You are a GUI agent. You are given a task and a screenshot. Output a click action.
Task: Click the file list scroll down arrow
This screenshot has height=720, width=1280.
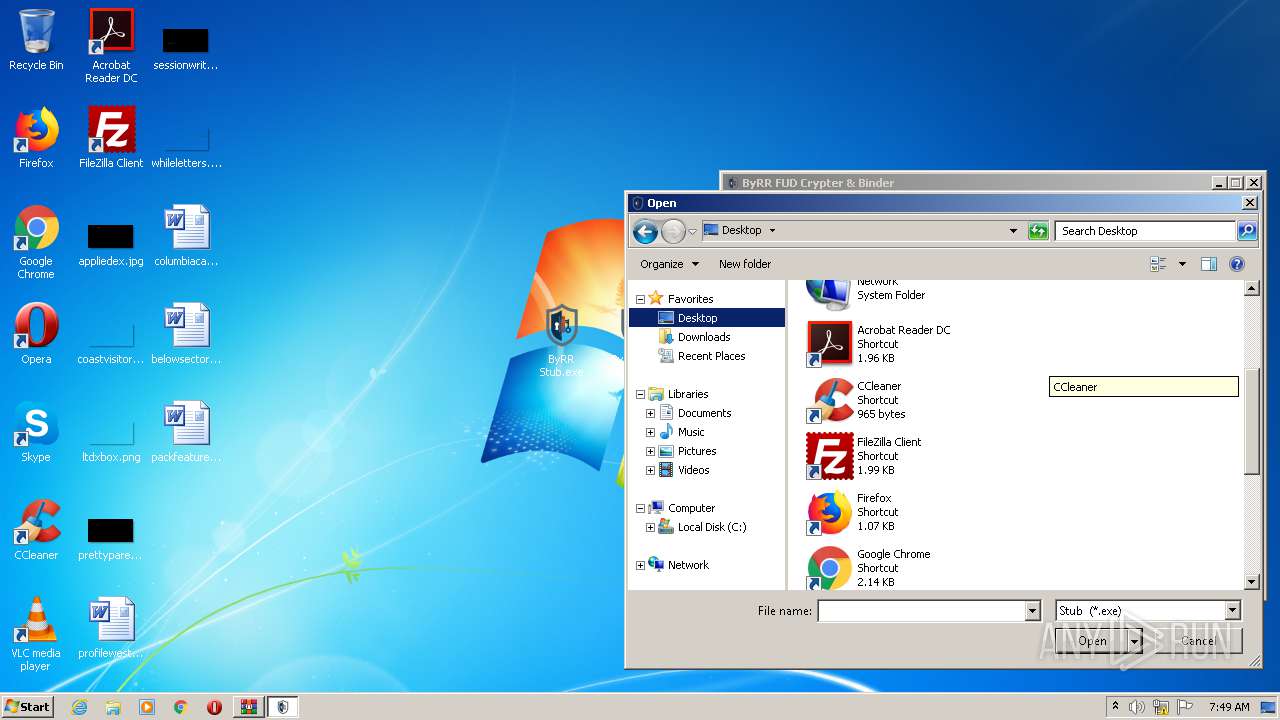click(x=1252, y=582)
